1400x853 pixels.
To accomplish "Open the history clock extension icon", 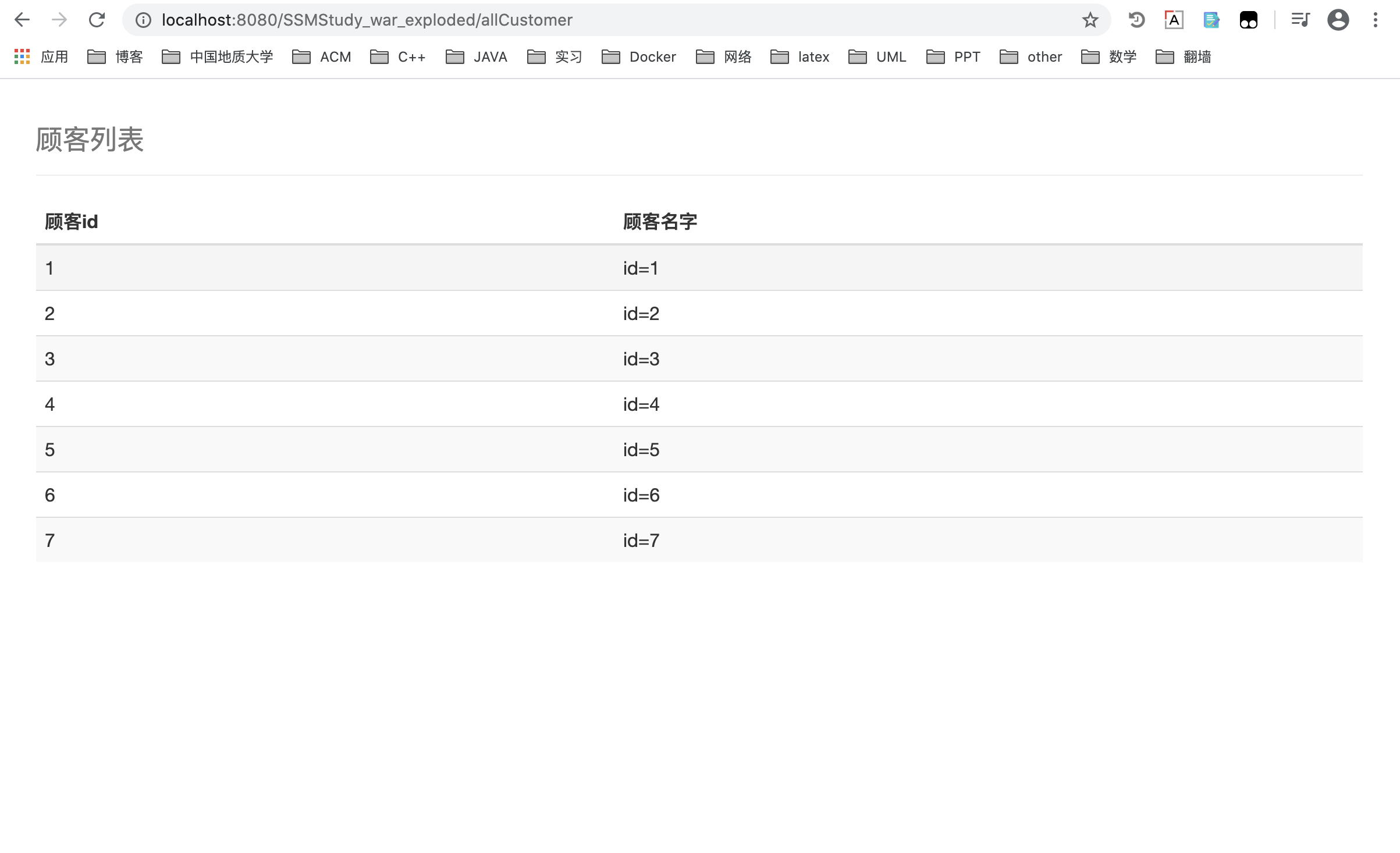I will tap(1136, 20).
